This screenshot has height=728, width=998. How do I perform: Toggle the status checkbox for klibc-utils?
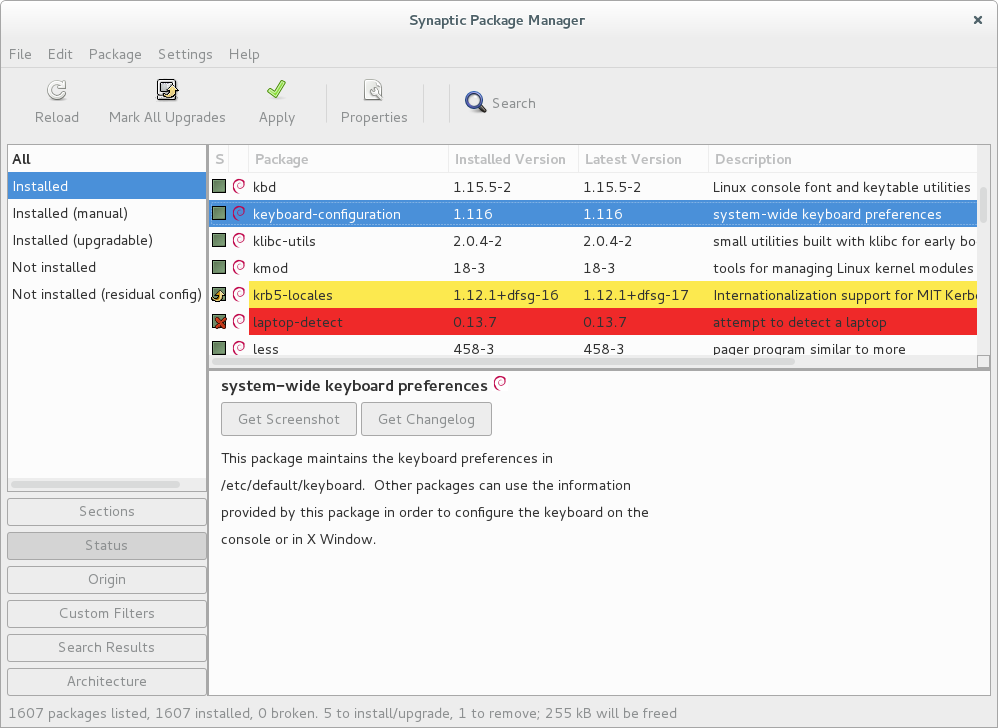[x=219, y=240]
